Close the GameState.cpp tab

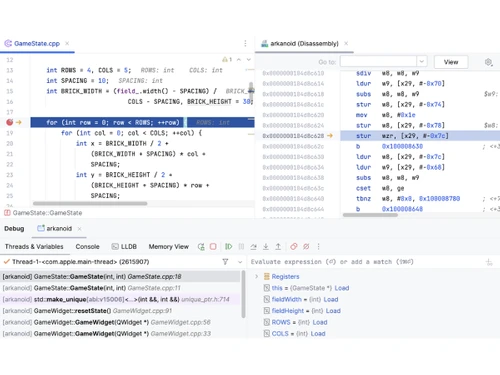[x=67, y=43]
